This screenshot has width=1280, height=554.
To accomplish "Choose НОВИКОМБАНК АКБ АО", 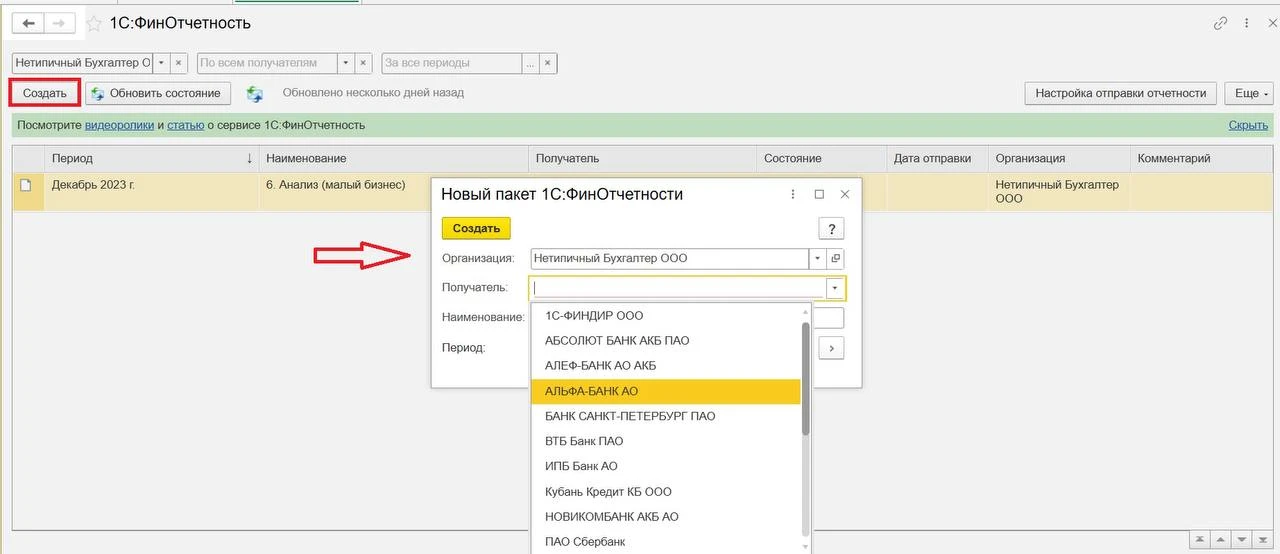I will click(666, 517).
